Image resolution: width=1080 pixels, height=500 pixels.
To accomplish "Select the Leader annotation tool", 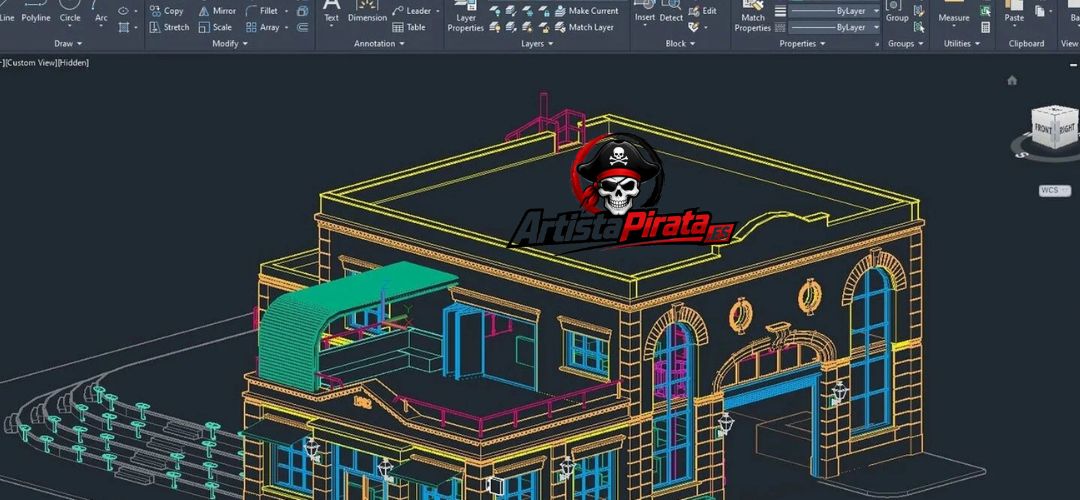I will (x=412, y=11).
